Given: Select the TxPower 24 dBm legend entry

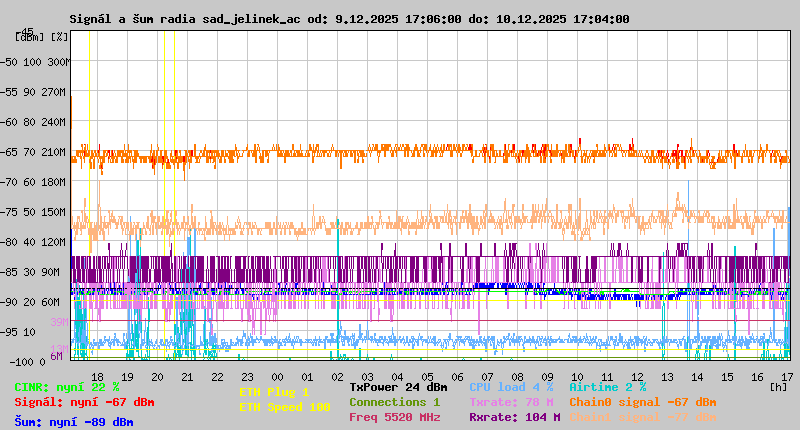Looking at the screenshot, I should point(398,387).
